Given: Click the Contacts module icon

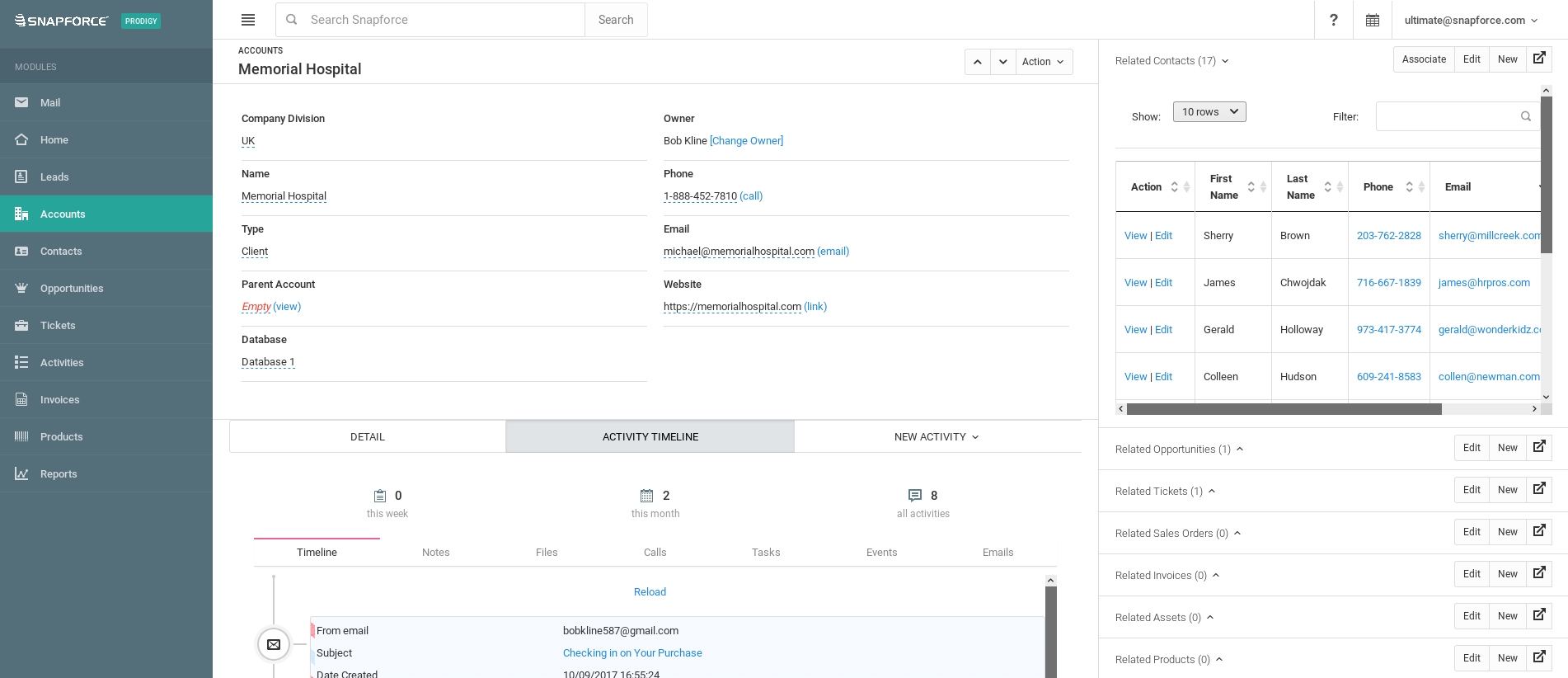Looking at the screenshot, I should pos(21,251).
